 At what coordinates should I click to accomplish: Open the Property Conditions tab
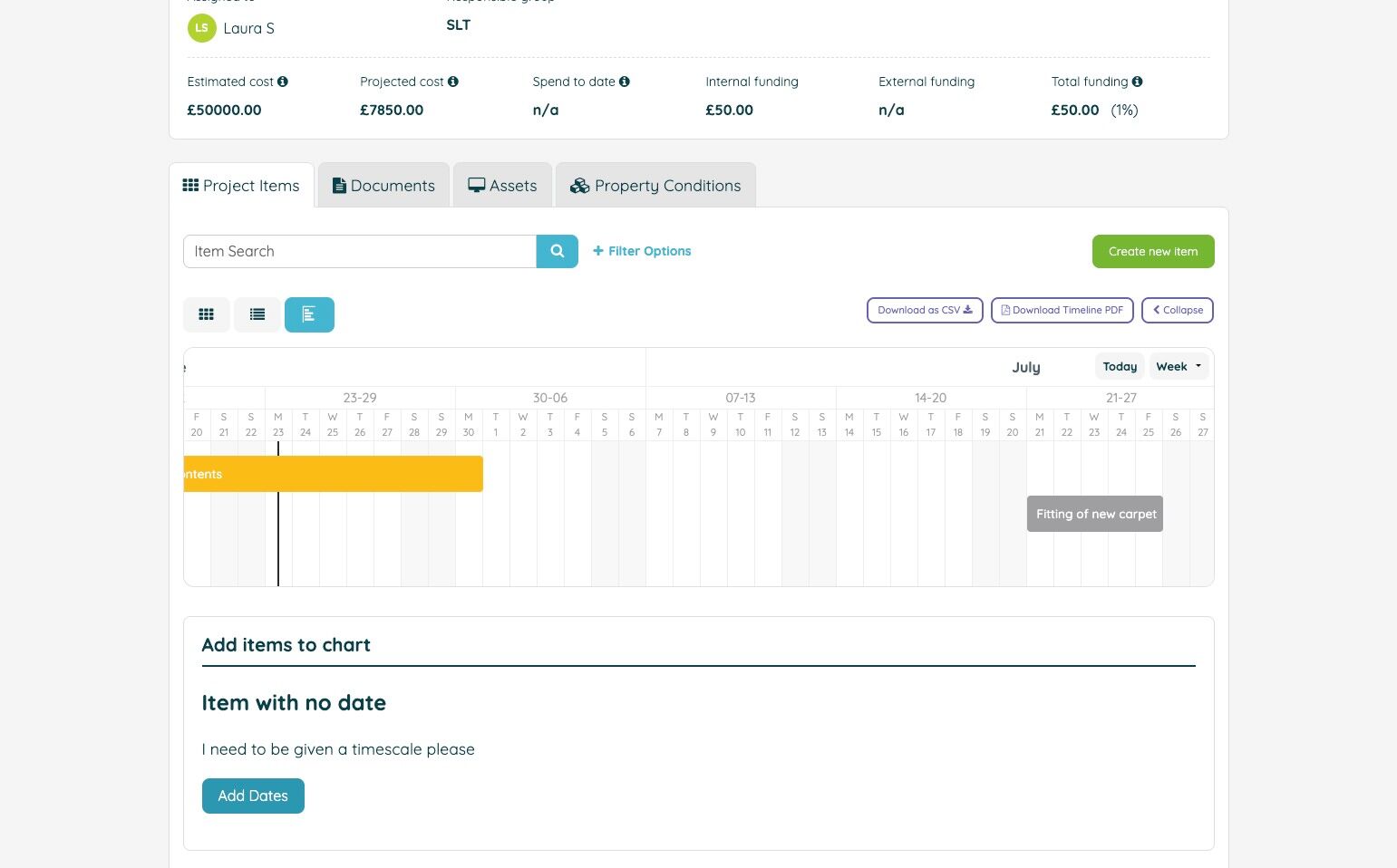pos(655,186)
